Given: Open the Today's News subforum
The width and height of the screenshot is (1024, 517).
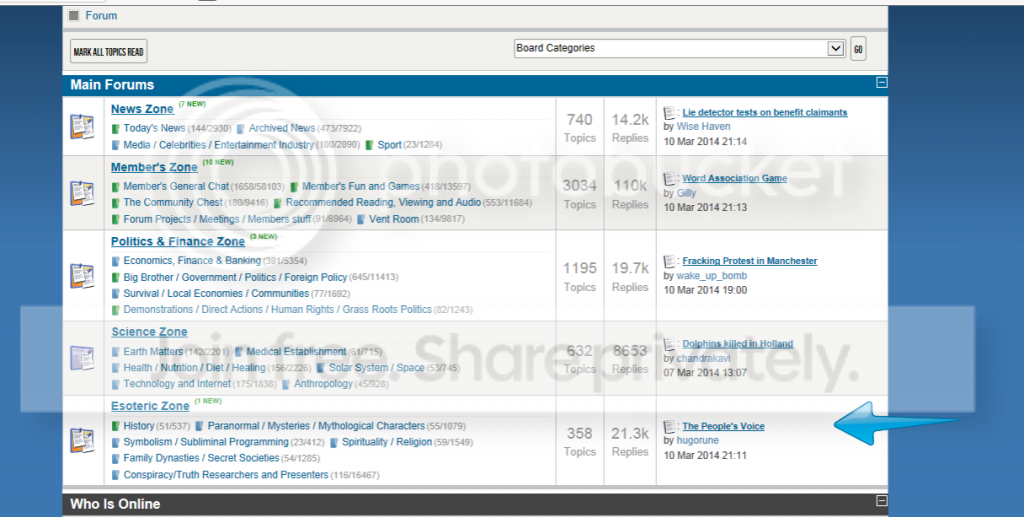Looking at the screenshot, I should [x=154, y=129].
